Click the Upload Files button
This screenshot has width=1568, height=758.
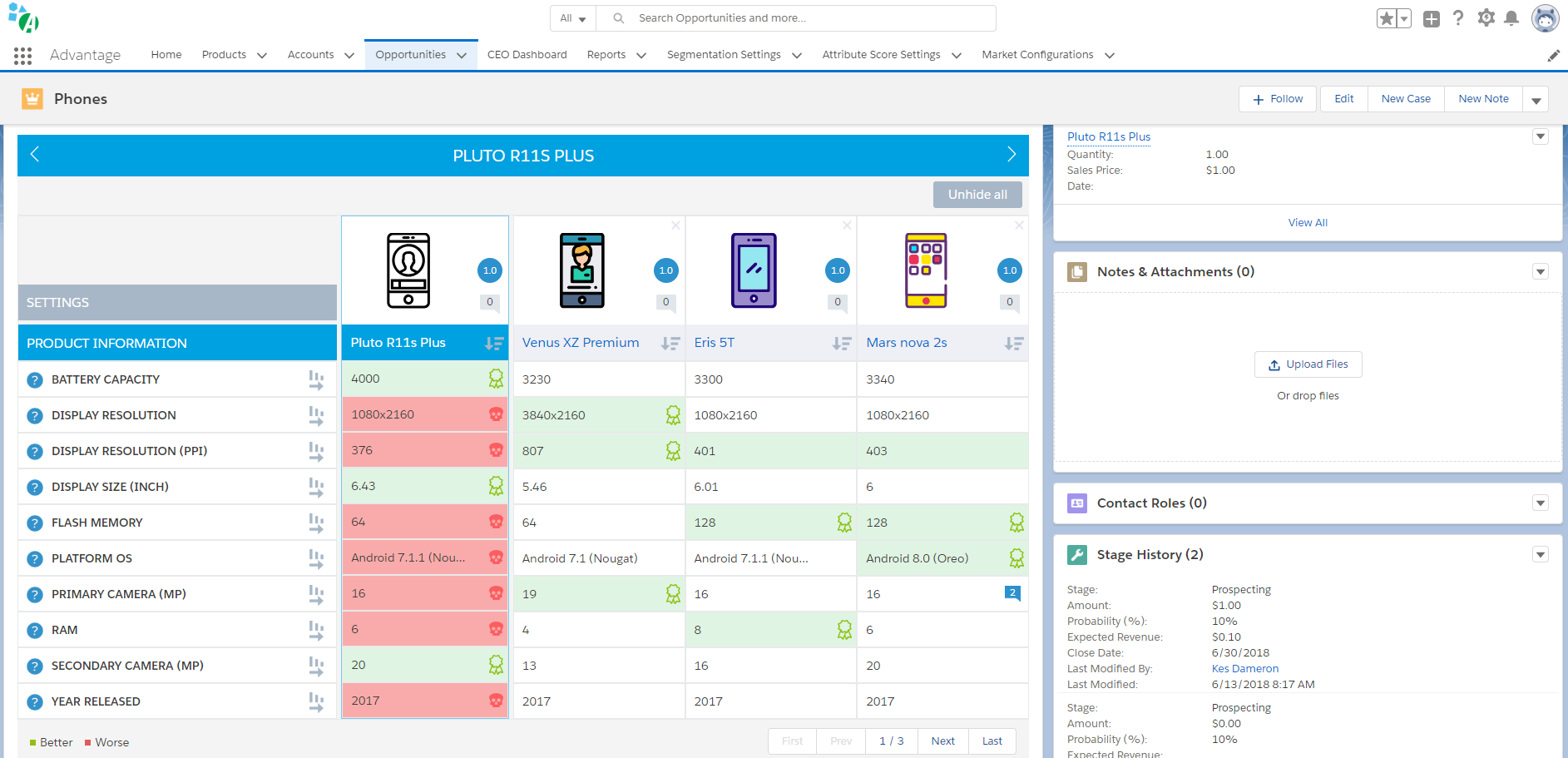pos(1308,364)
